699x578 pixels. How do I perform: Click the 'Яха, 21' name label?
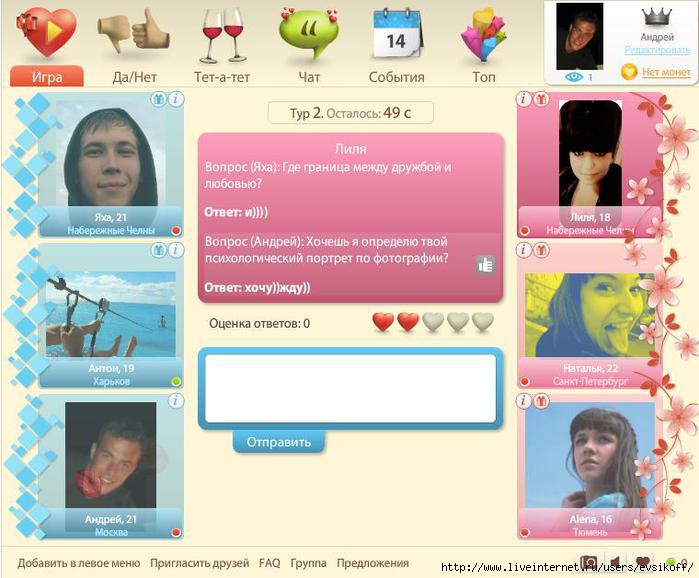(111, 217)
